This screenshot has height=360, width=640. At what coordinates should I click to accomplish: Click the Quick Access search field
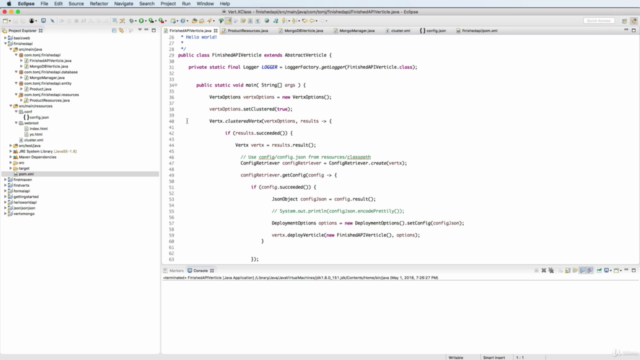599,21
